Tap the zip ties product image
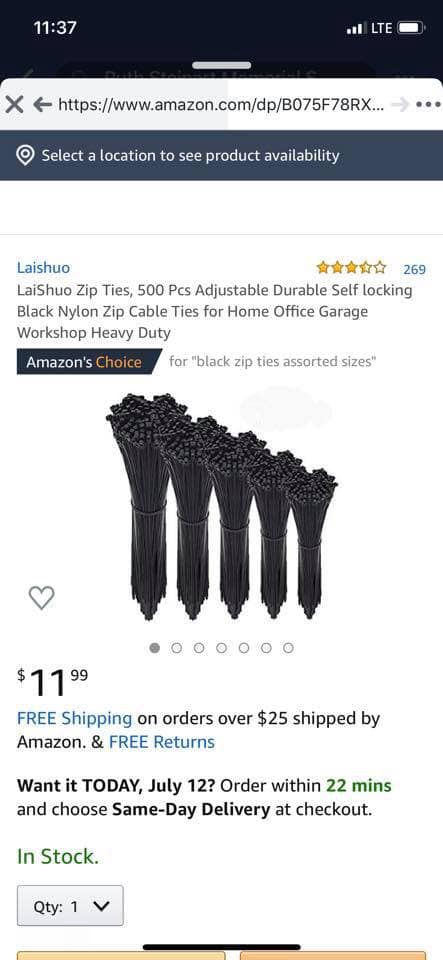 pos(222,507)
